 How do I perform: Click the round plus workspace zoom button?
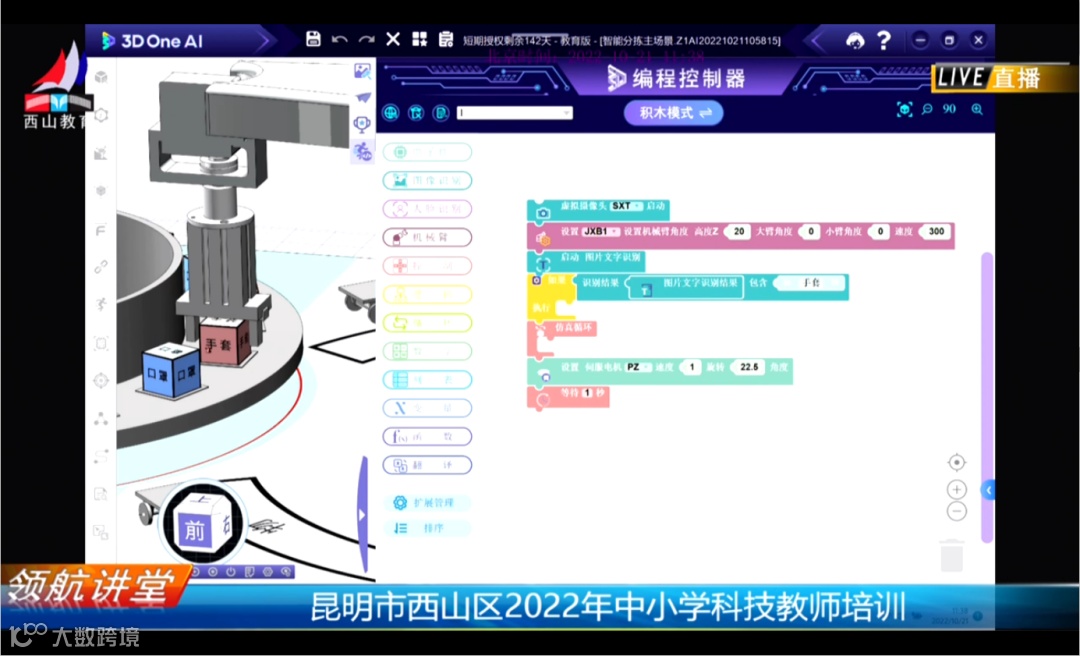[957, 489]
